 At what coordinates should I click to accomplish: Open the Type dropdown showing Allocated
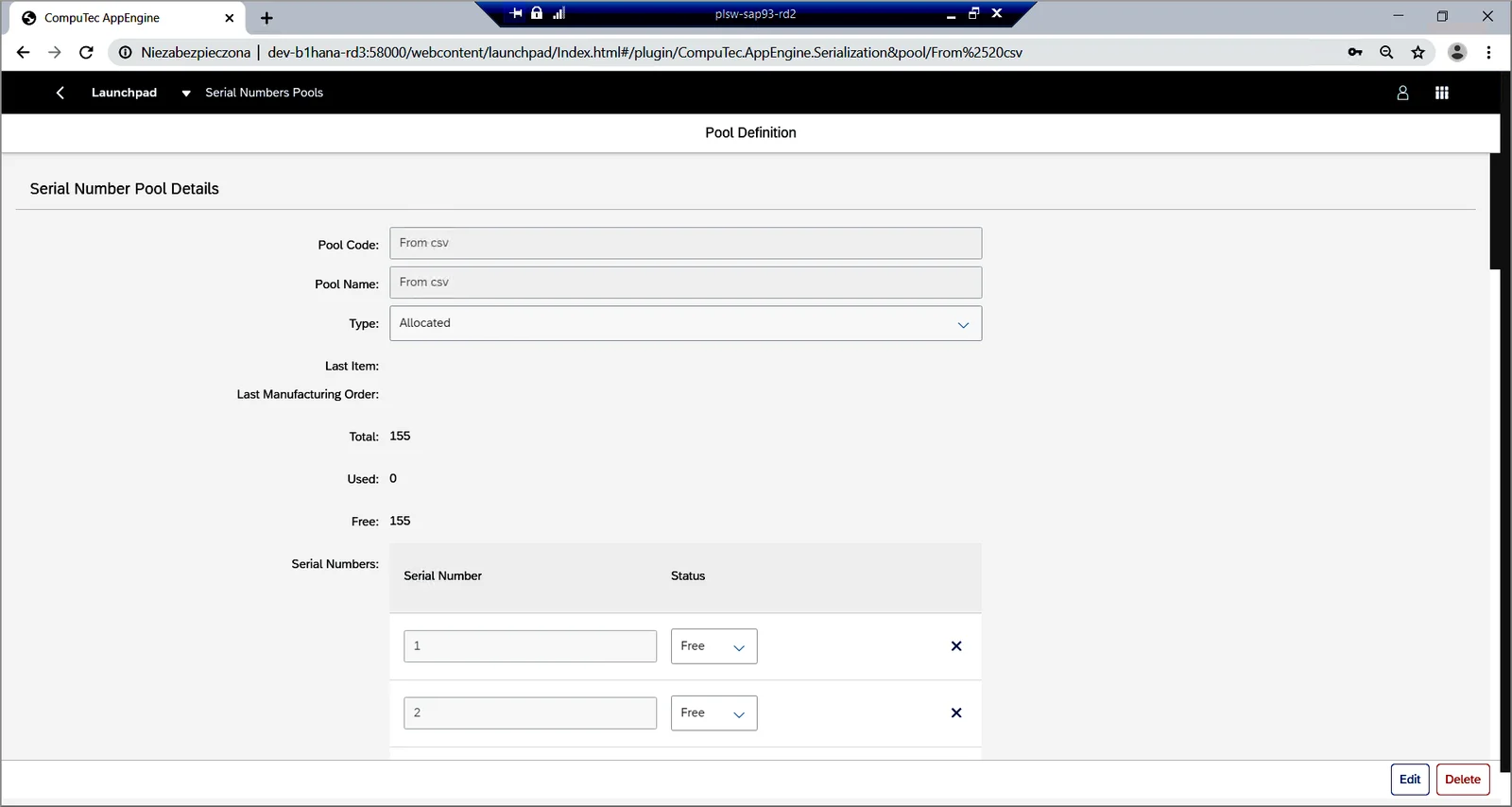tap(686, 323)
